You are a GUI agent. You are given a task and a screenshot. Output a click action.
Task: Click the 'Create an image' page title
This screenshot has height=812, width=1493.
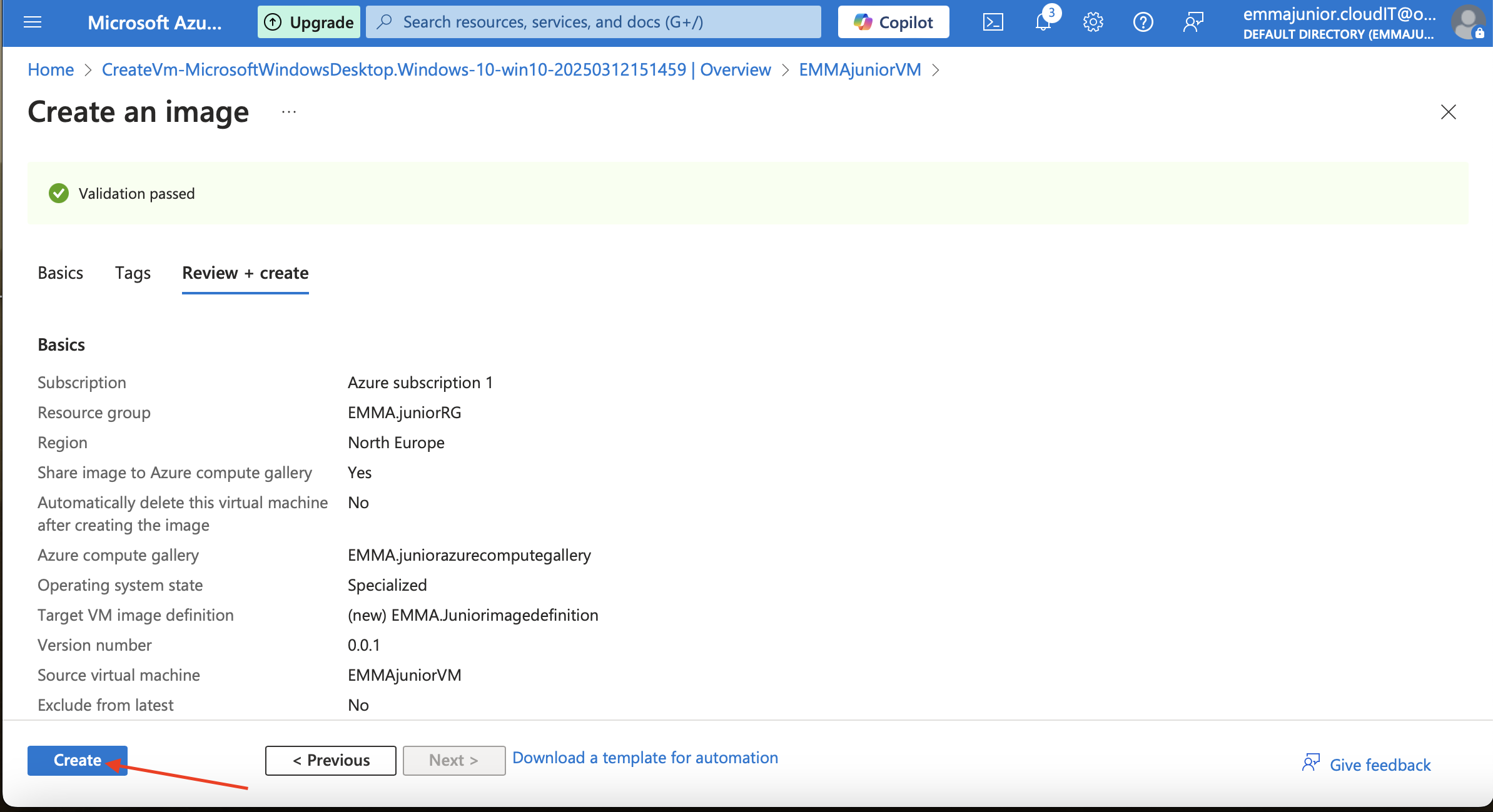point(138,112)
